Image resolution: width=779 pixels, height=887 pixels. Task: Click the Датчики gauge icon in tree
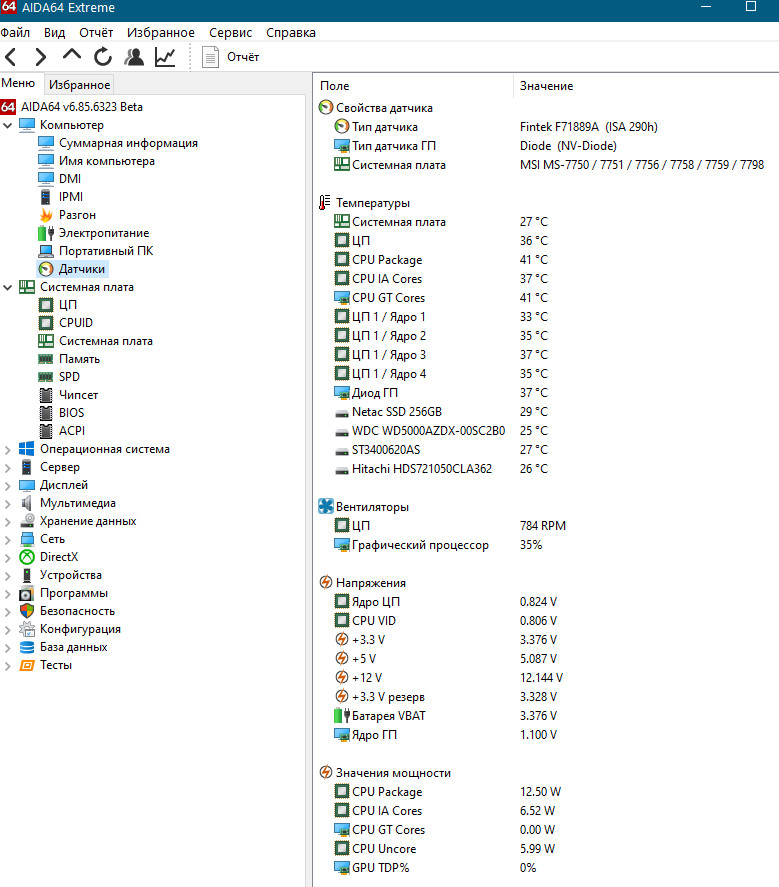46,269
